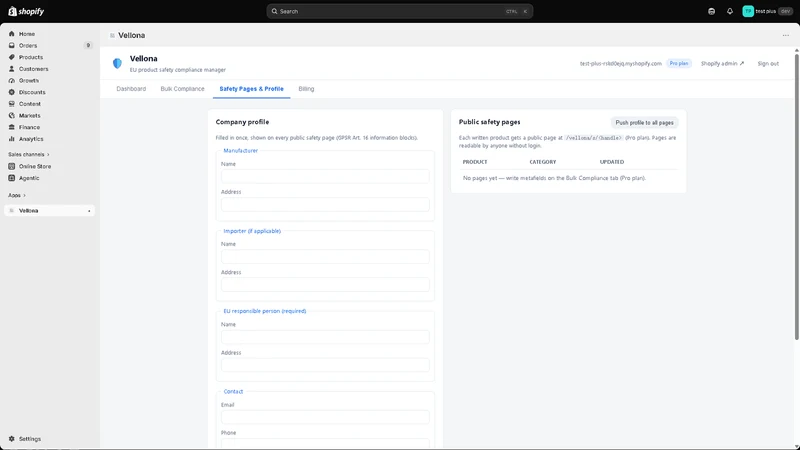Switch to the Bulk Compliance tab
This screenshot has height=450, width=800.
click(x=182, y=89)
